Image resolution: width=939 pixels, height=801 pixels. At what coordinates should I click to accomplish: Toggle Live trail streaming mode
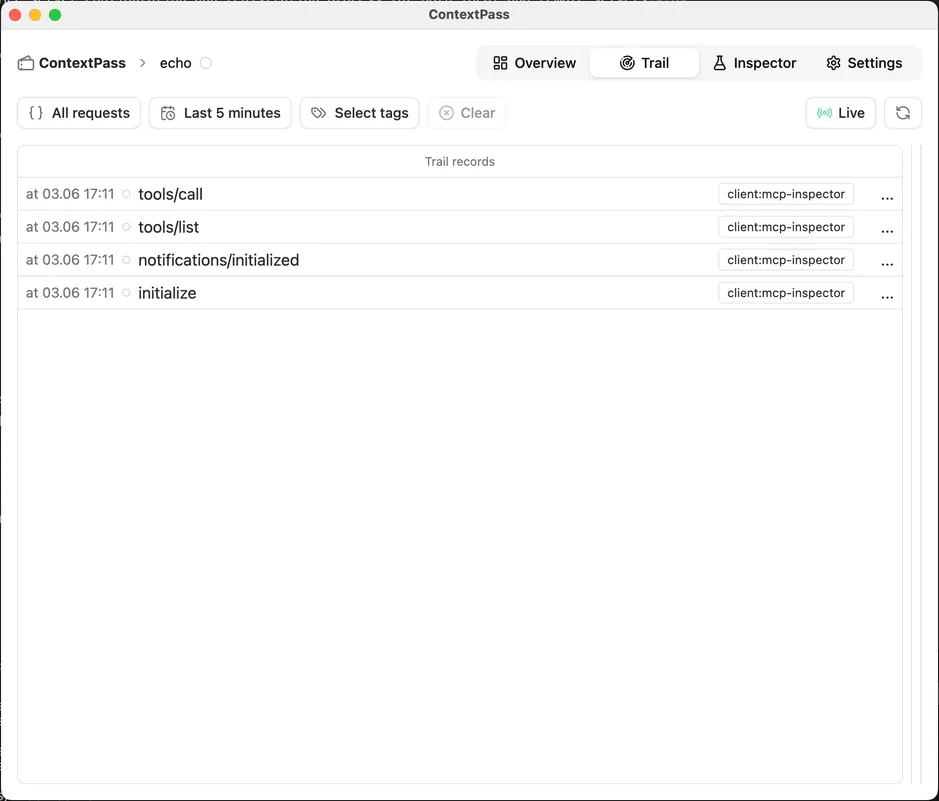point(840,113)
